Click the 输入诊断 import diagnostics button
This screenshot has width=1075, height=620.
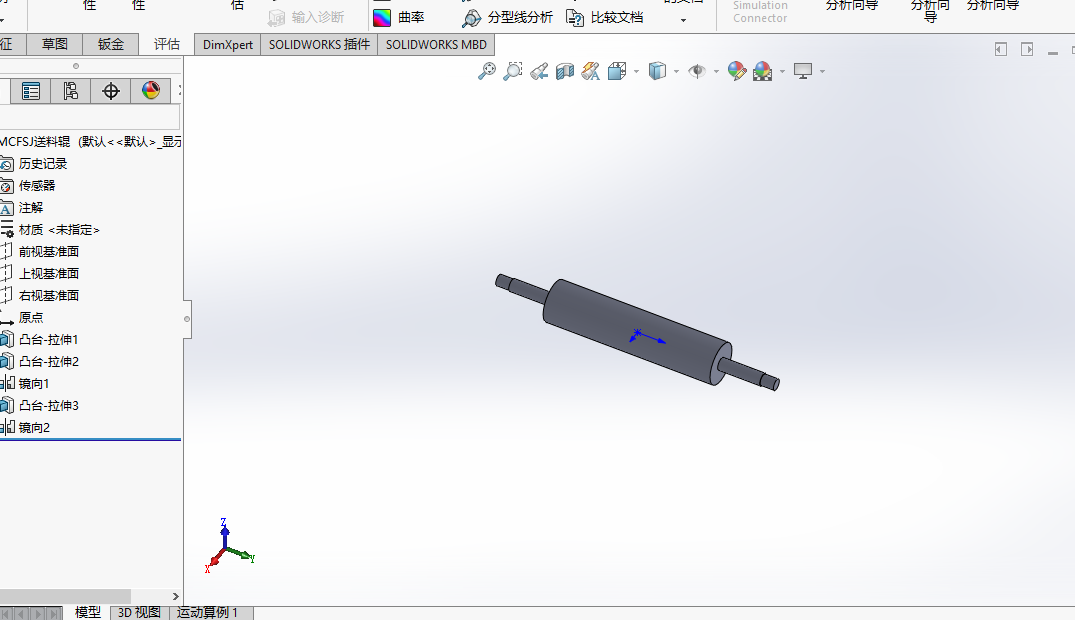click(x=306, y=18)
